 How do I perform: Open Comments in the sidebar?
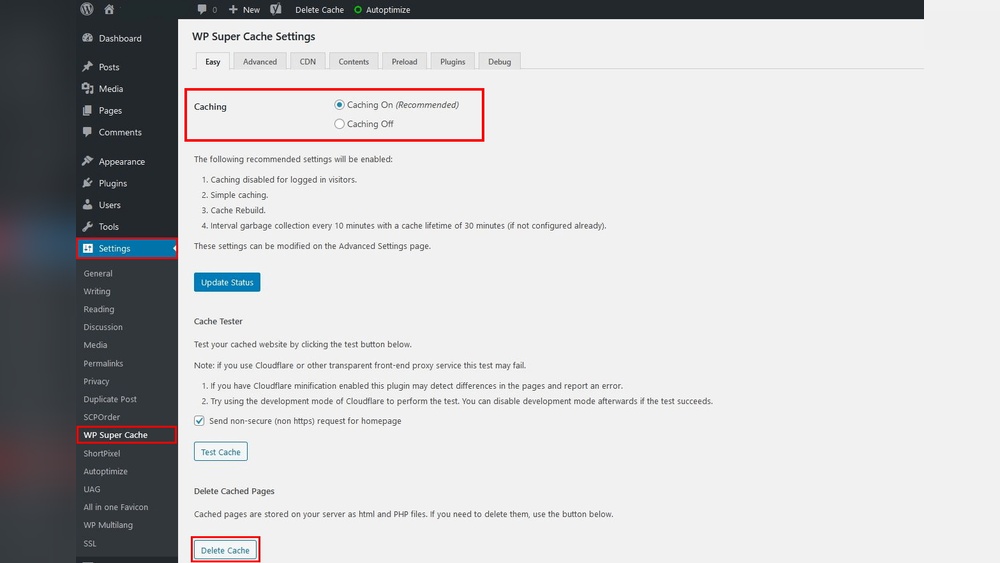120,132
